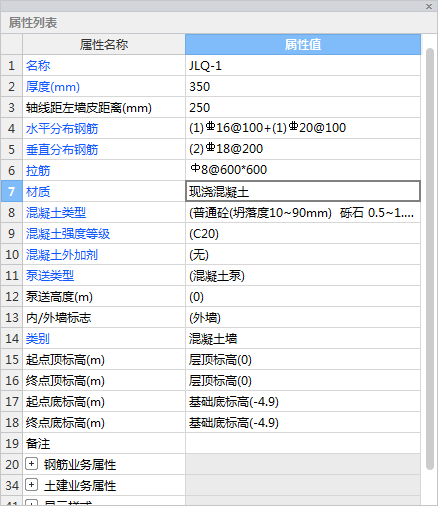
Task: Click the 混凝土外加剂 property link
Action: coord(62,255)
